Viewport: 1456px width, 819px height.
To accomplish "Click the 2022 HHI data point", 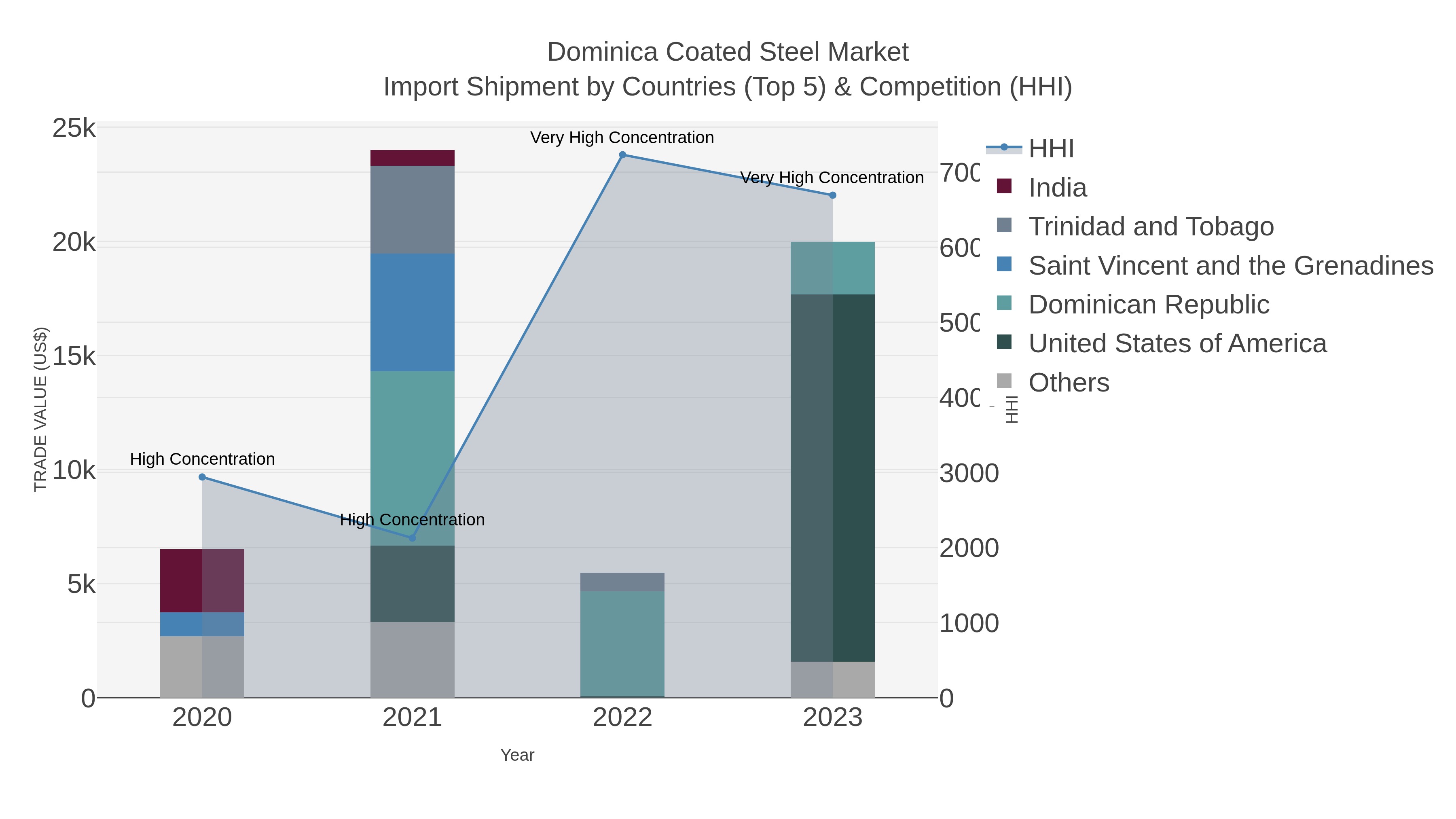I will coord(622,155).
